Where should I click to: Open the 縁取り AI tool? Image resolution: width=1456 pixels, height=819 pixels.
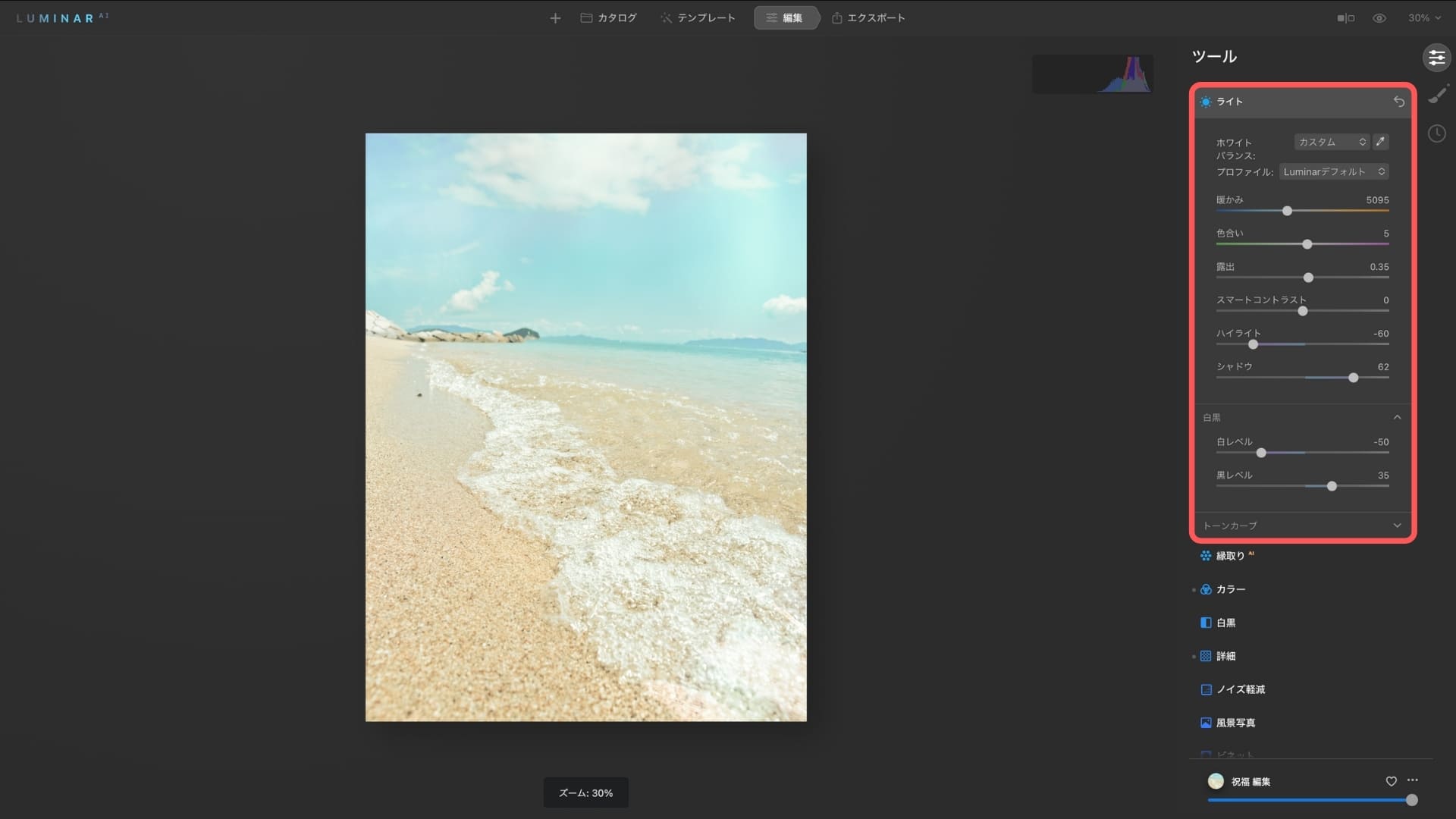coord(1230,556)
